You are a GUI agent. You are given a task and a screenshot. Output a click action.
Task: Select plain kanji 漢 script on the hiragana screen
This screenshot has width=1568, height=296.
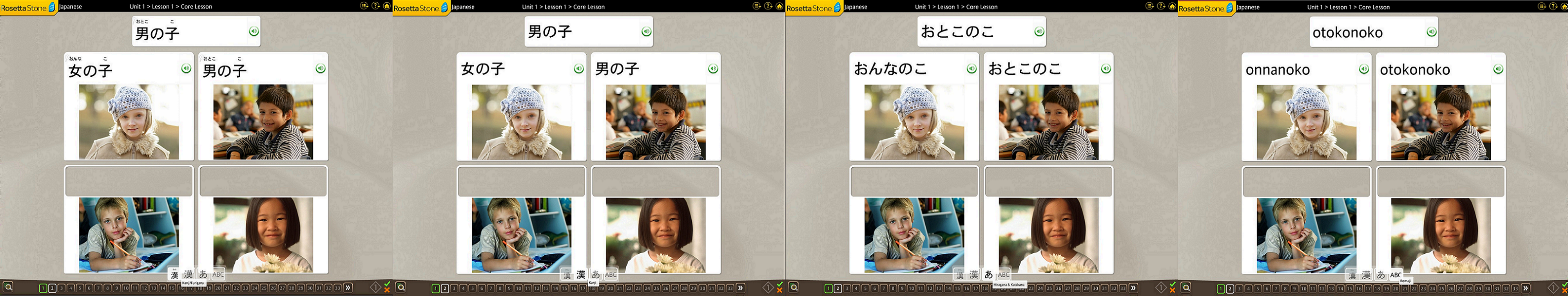click(x=974, y=274)
